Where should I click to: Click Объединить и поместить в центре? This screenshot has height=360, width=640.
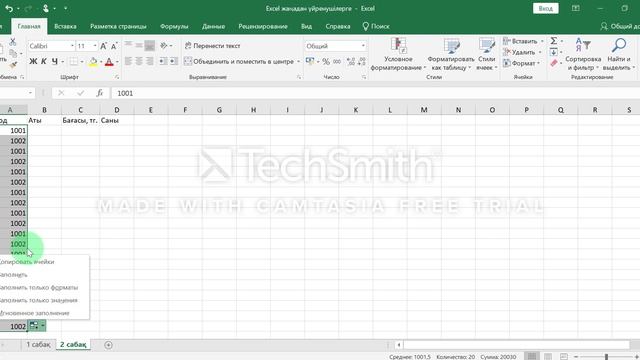click(x=239, y=62)
